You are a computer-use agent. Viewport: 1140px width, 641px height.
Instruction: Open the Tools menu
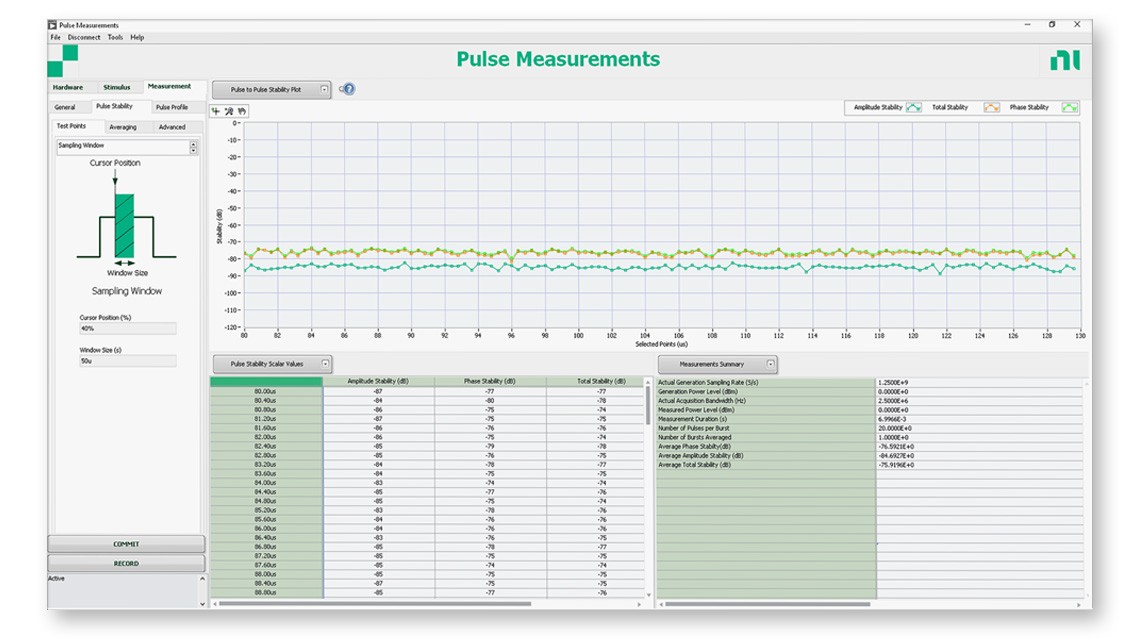click(x=115, y=37)
